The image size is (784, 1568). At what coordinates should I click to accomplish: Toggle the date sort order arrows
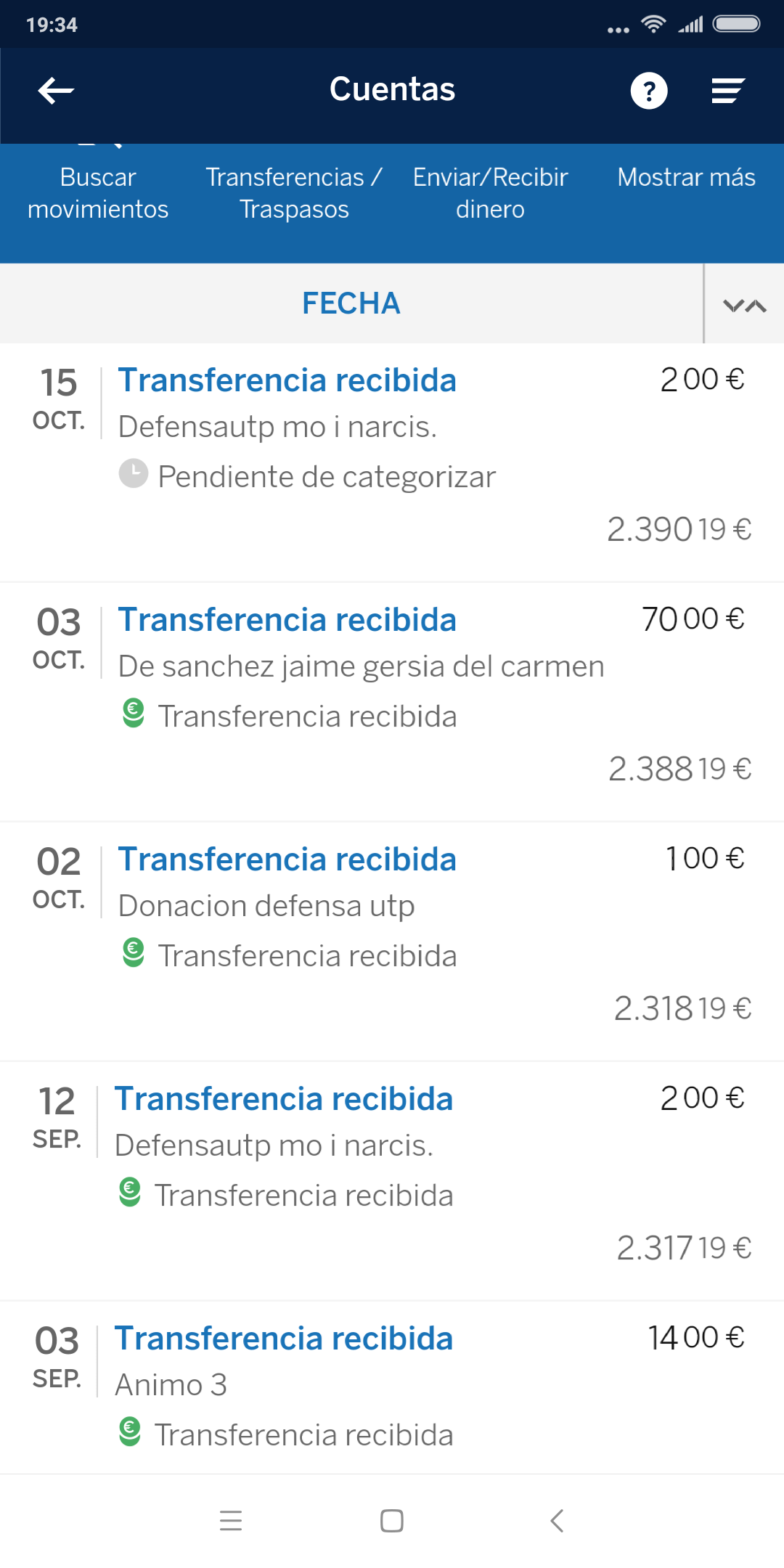(745, 305)
